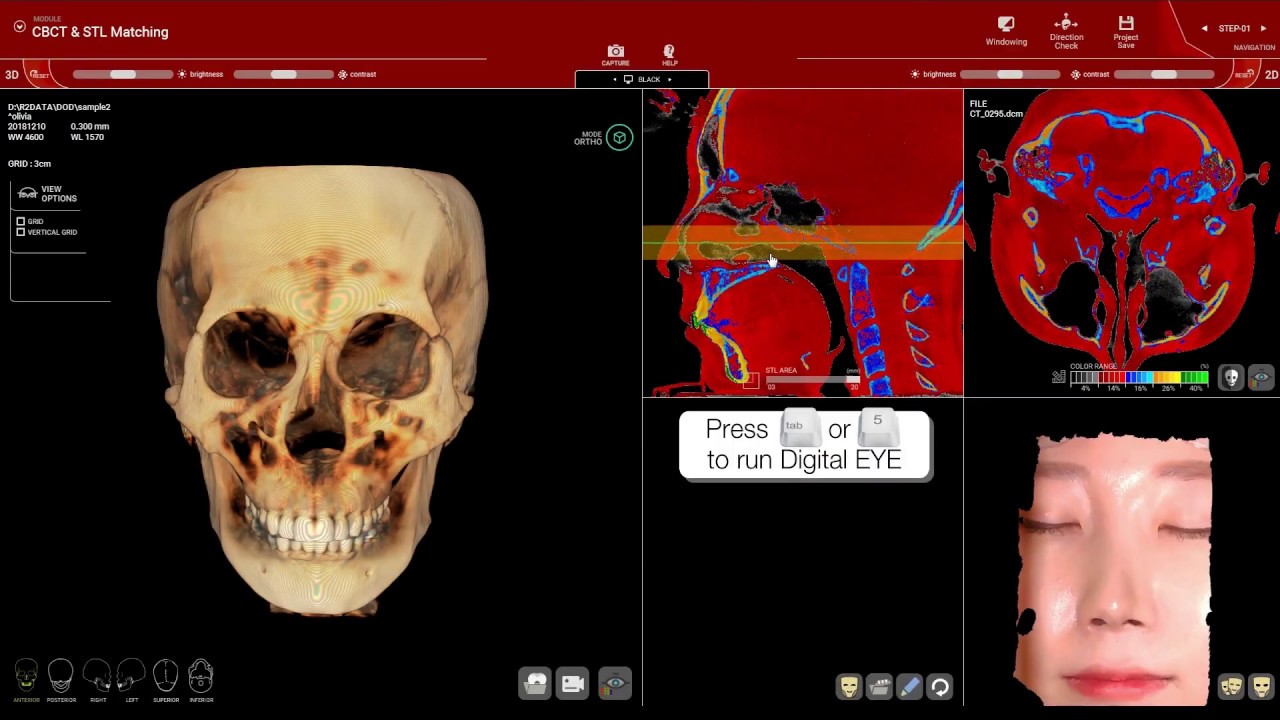Image resolution: width=1280 pixels, height=720 pixels.
Task: Click the color range palette icon
Action: [1058, 377]
